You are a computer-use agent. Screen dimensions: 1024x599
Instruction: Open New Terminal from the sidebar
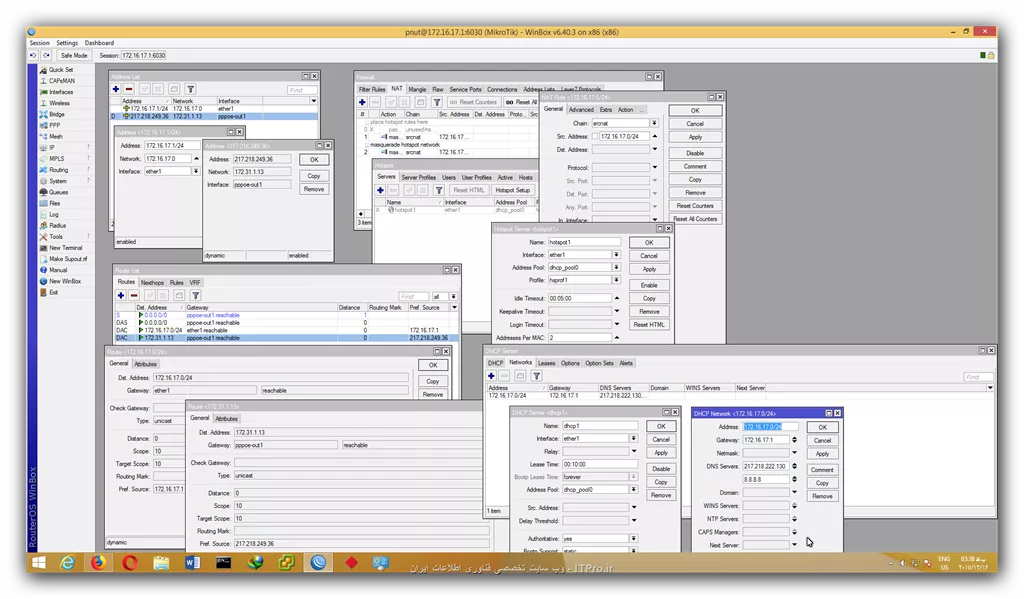point(65,248)
